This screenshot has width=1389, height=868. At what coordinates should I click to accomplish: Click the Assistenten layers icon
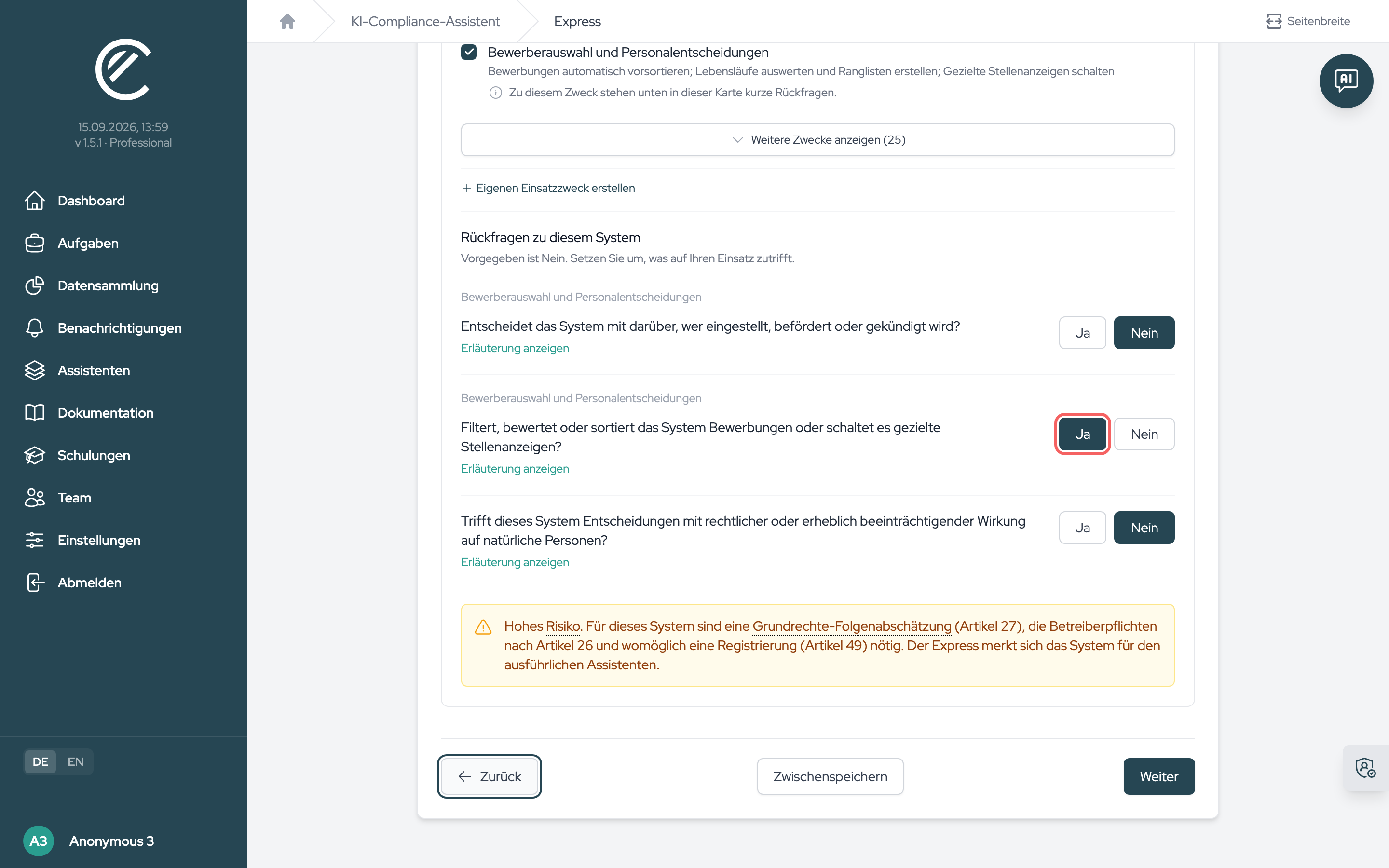click(x=34, y=370)
